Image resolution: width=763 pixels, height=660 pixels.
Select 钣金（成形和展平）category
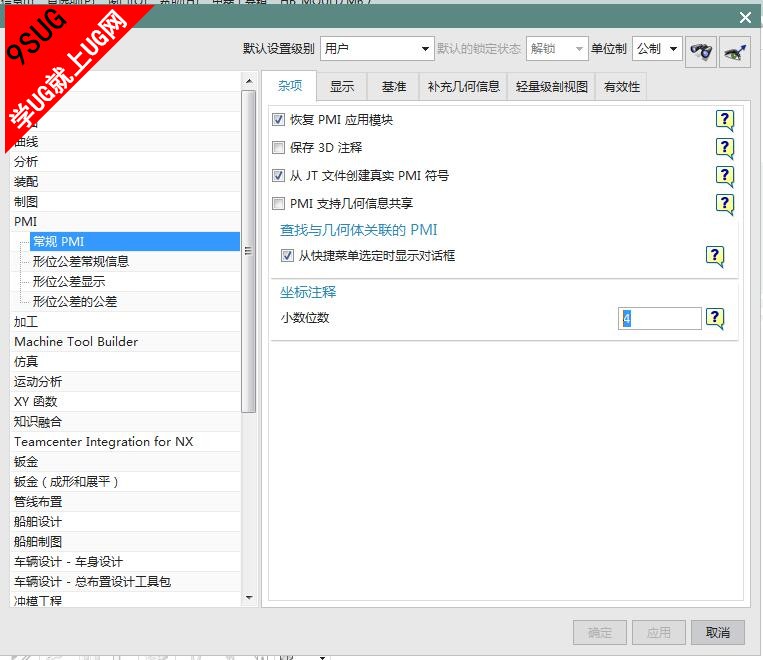click(x=125, y=481)
